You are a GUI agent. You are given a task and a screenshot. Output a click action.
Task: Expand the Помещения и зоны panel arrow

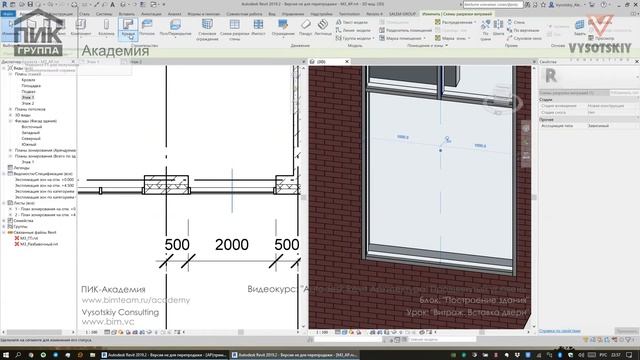(447, 46)
